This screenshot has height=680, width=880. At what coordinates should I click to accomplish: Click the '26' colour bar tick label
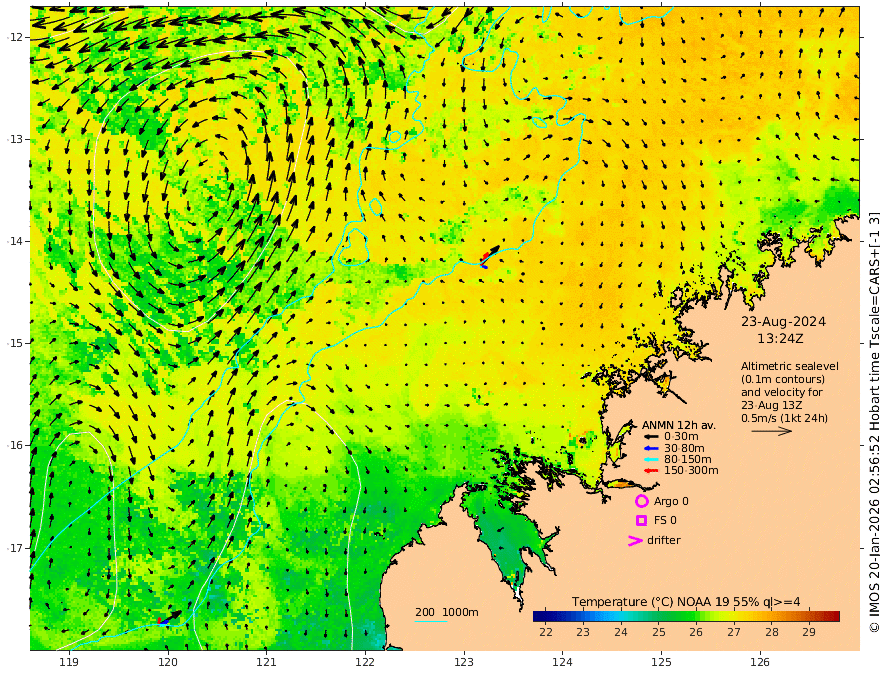[x=696, y=632]
